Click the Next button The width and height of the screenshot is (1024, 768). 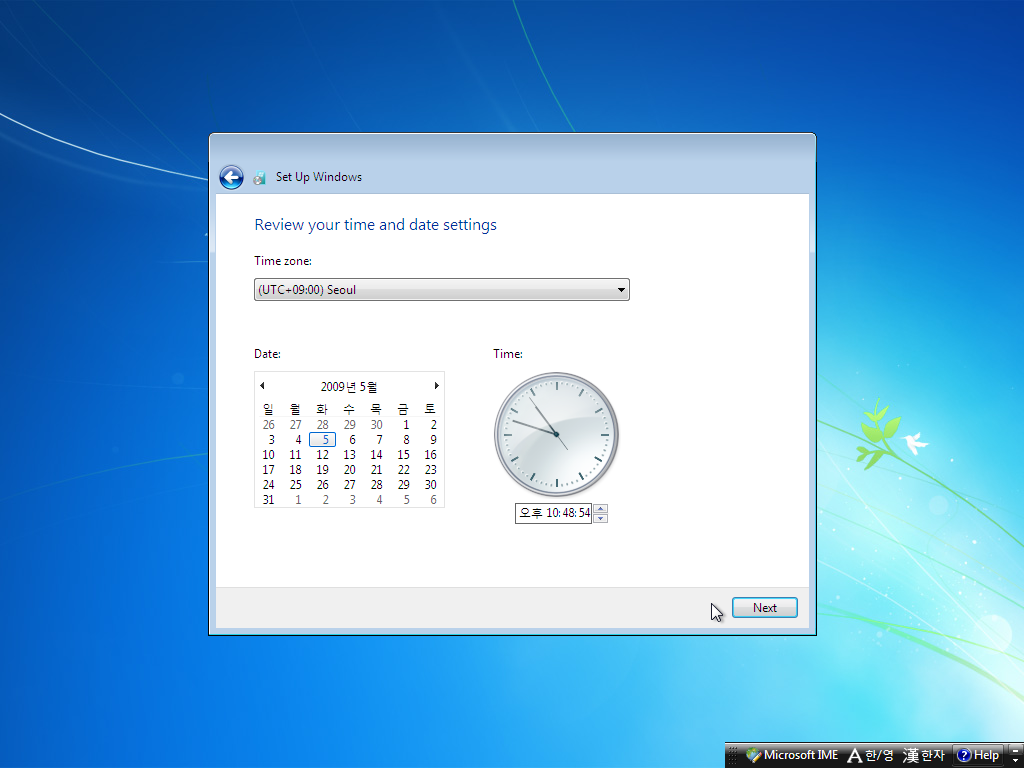pyautogui.click(x=764, y=607)
